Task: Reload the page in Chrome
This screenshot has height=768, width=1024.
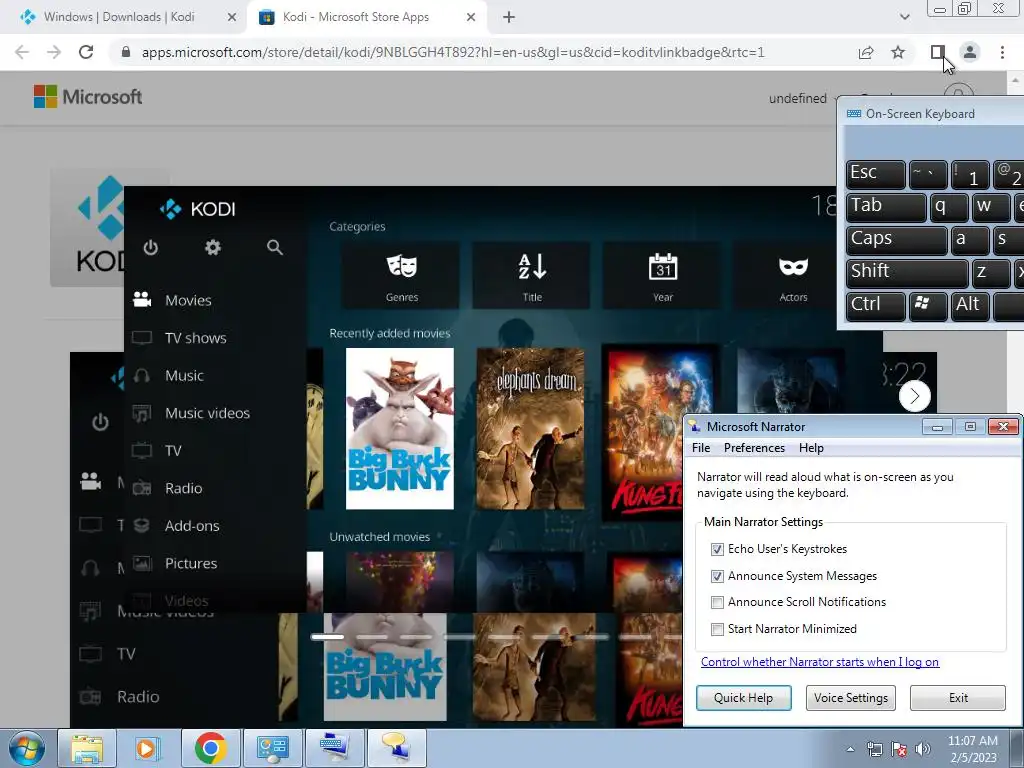Action: [86, 52]
